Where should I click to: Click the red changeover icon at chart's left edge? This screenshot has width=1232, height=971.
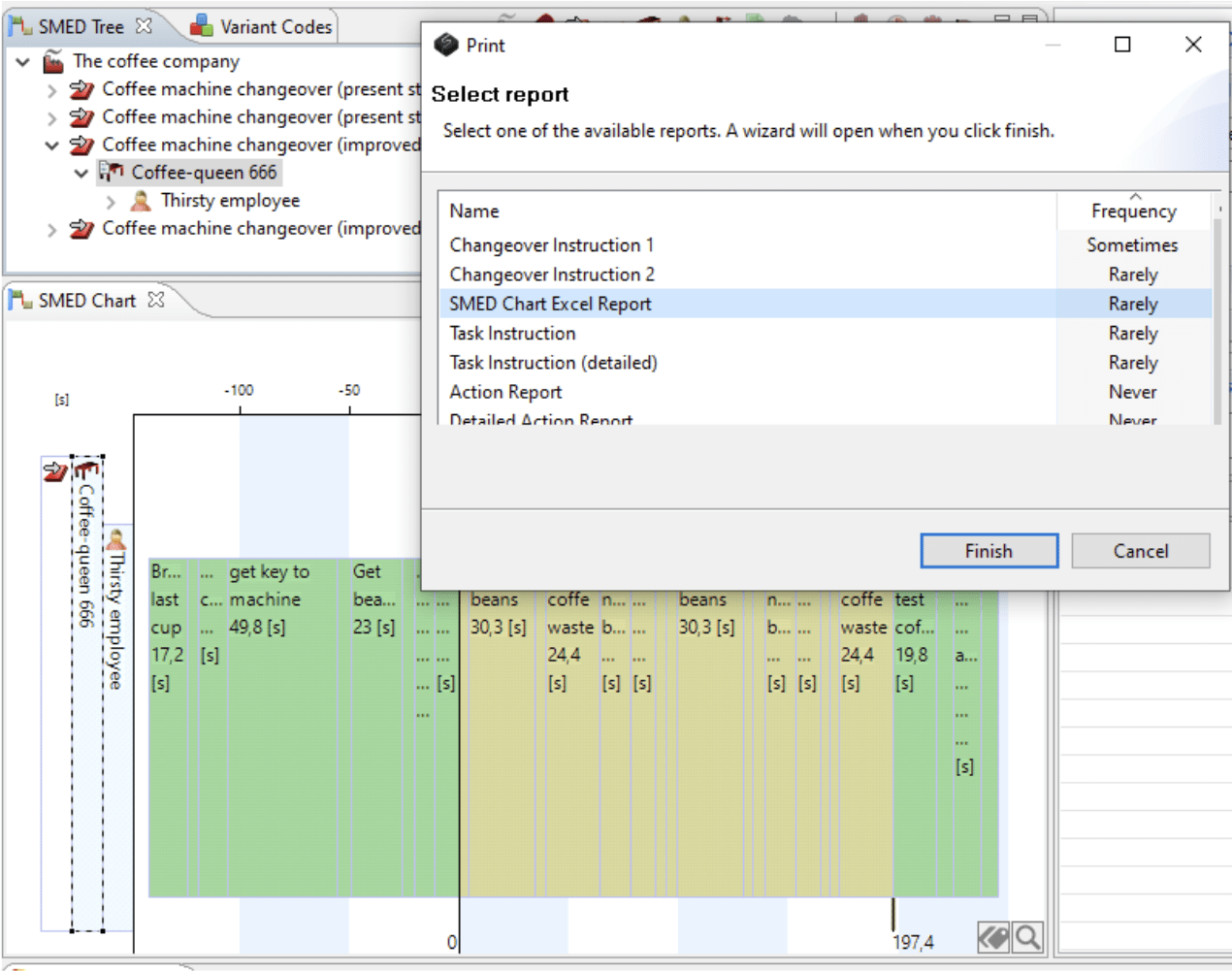point(55,471)
